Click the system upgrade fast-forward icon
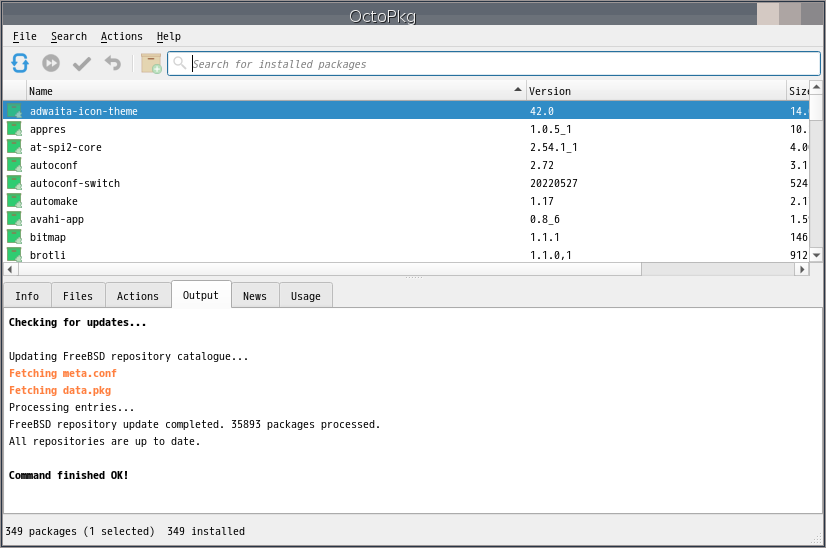This screenshot has height=548, width=826. tap(51, 64)
